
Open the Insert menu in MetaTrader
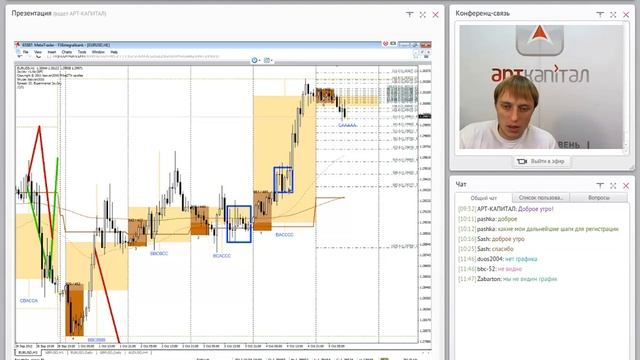click(52, 52)
